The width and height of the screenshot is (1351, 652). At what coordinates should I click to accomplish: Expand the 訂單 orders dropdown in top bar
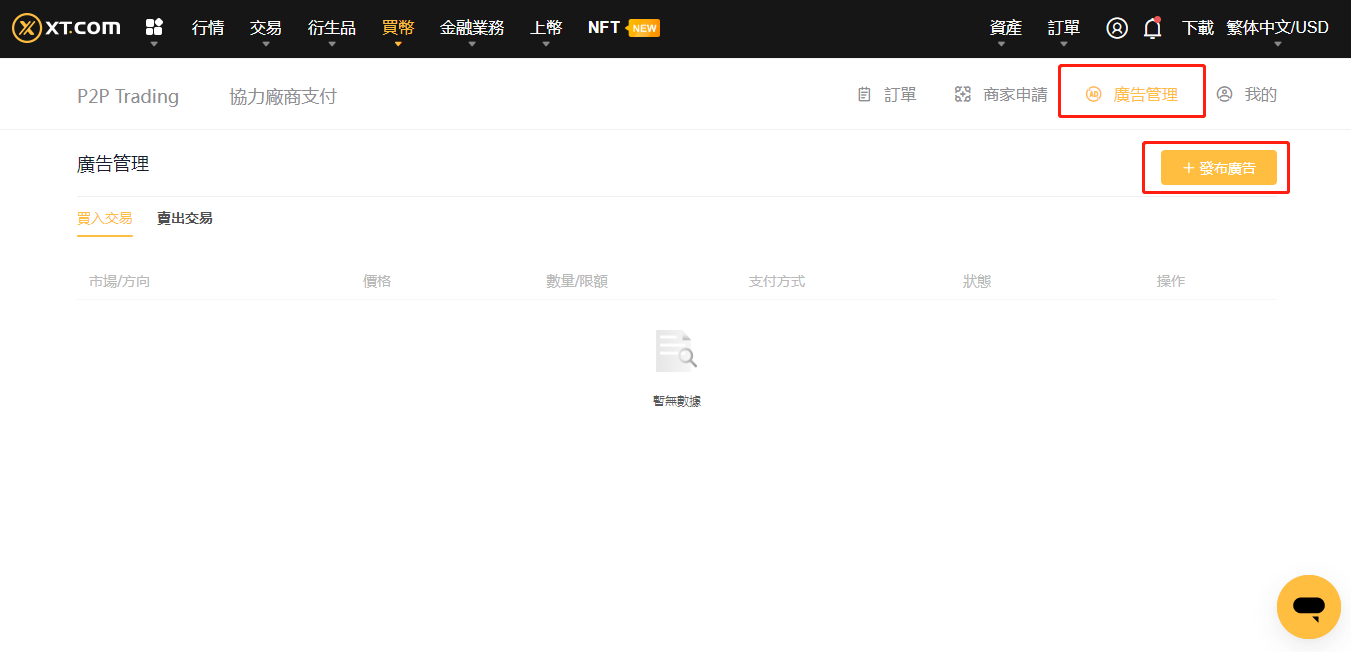[1064, 28]
